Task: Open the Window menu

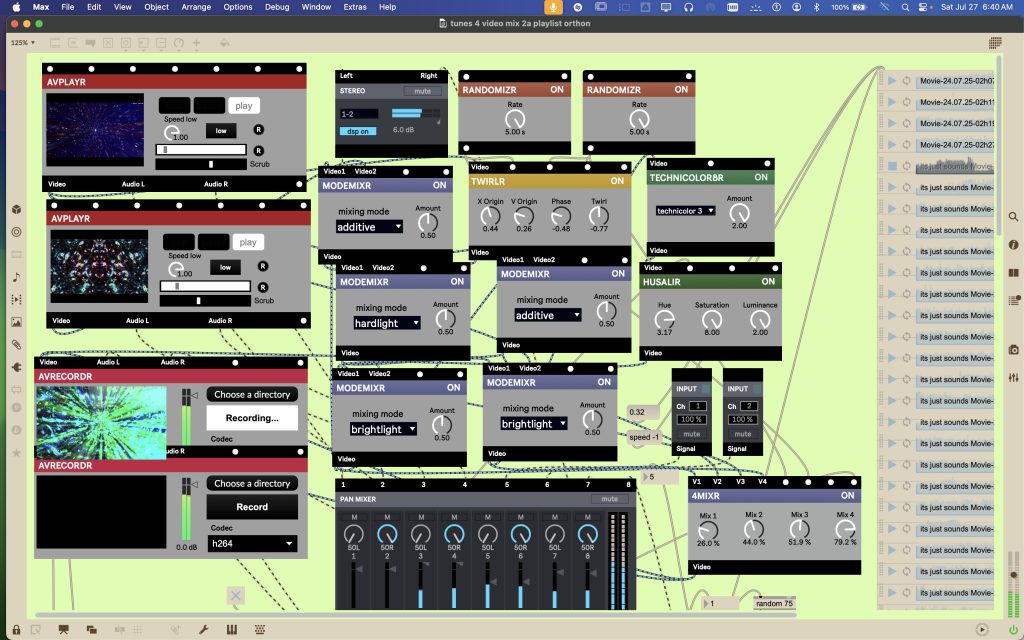Action: (x=316, y=7)
